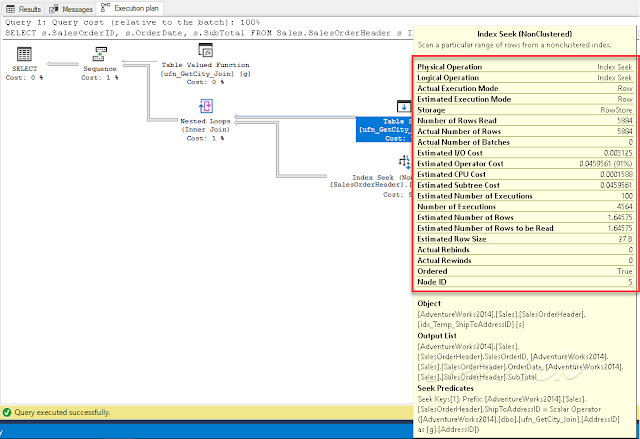
Task: Click the query cost header text line
Action: (133, 22)
